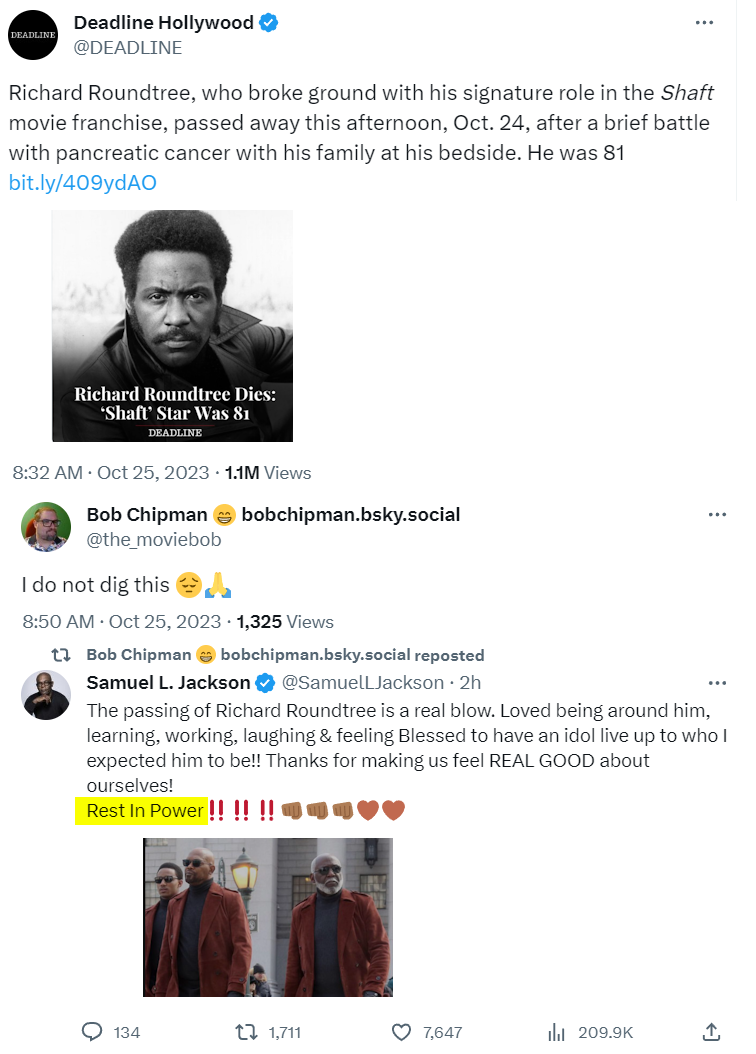Image resolution: width=756 pixels, height=1054 pixels.
Task: Click Deadline Hollywood profile avatar
Action: pos(33,34)
